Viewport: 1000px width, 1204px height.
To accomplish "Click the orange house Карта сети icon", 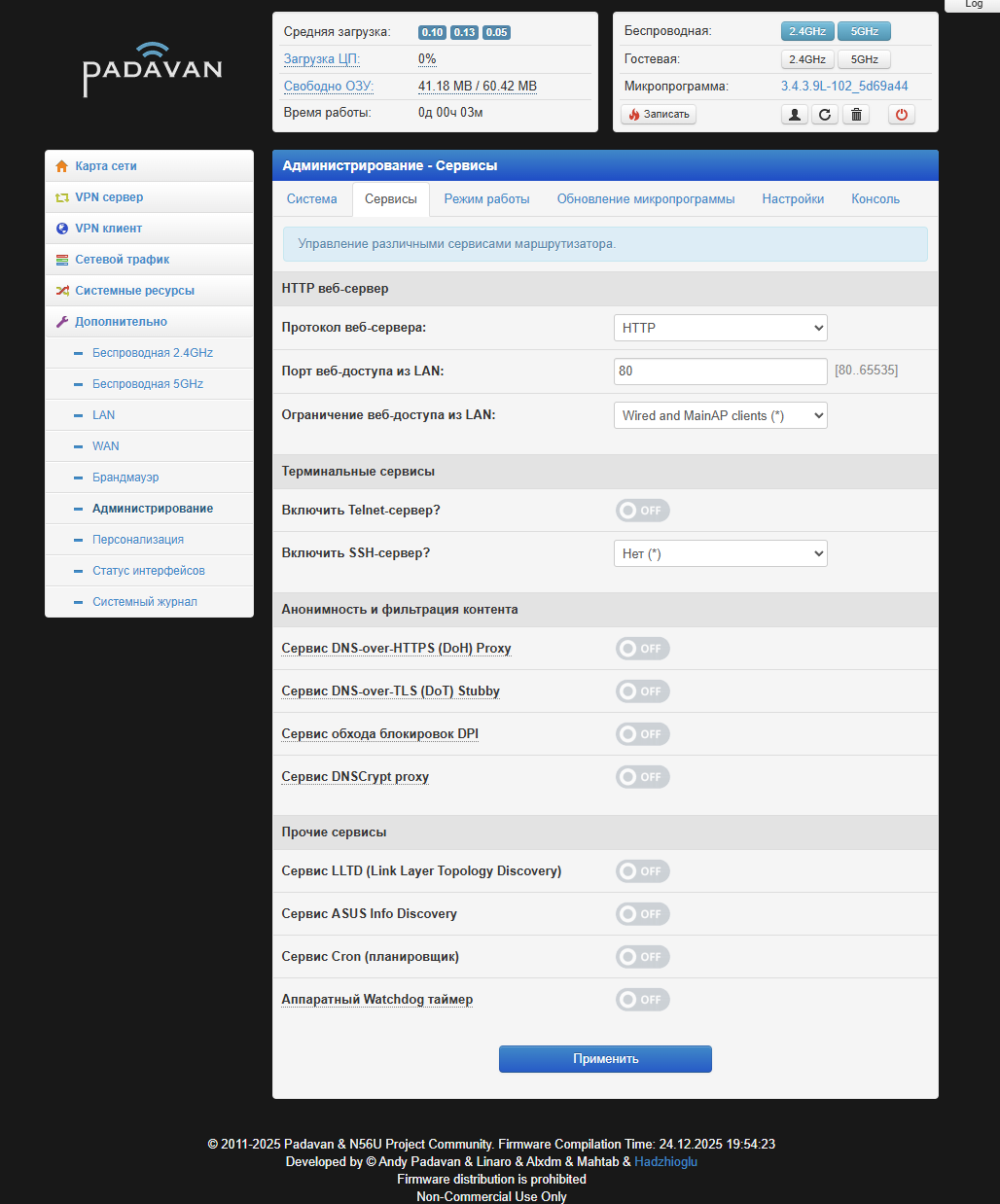I will tap(62, 166).
